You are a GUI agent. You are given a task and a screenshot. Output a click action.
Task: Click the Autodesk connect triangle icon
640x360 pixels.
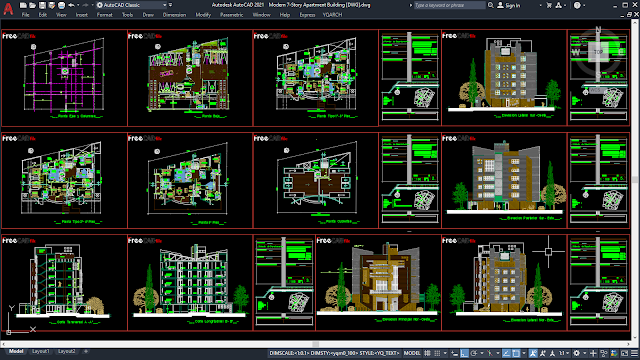[558, 5]
